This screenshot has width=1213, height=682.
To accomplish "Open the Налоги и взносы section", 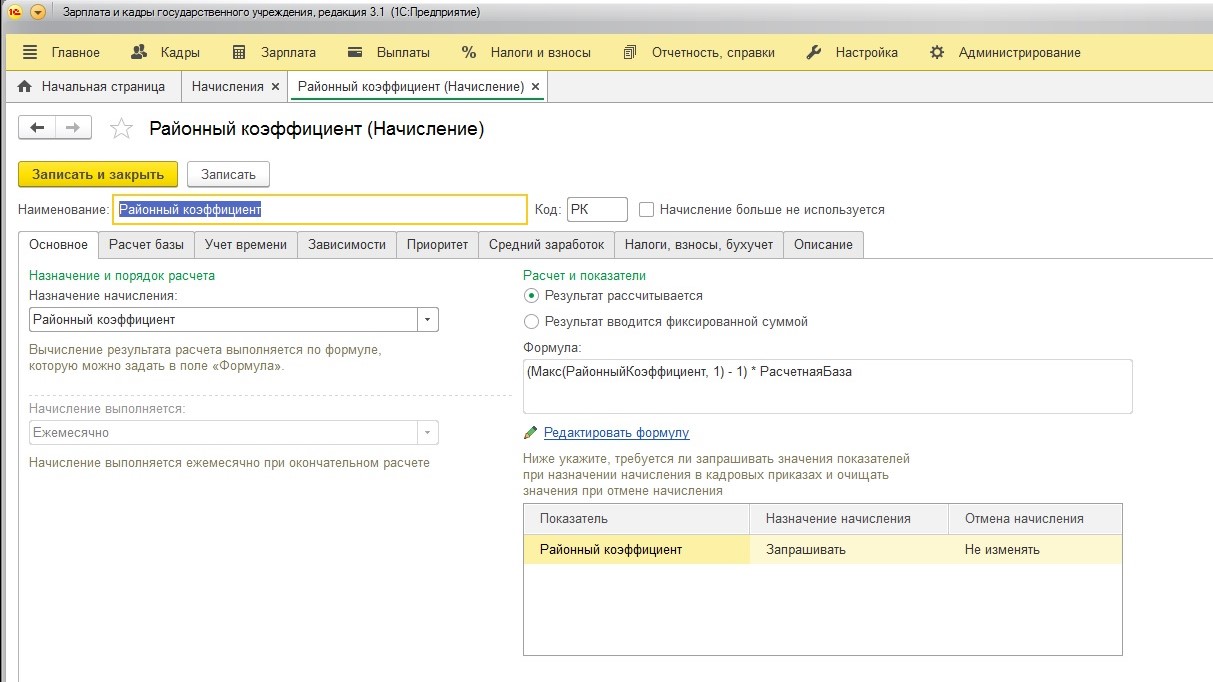I will coord(540,52).
